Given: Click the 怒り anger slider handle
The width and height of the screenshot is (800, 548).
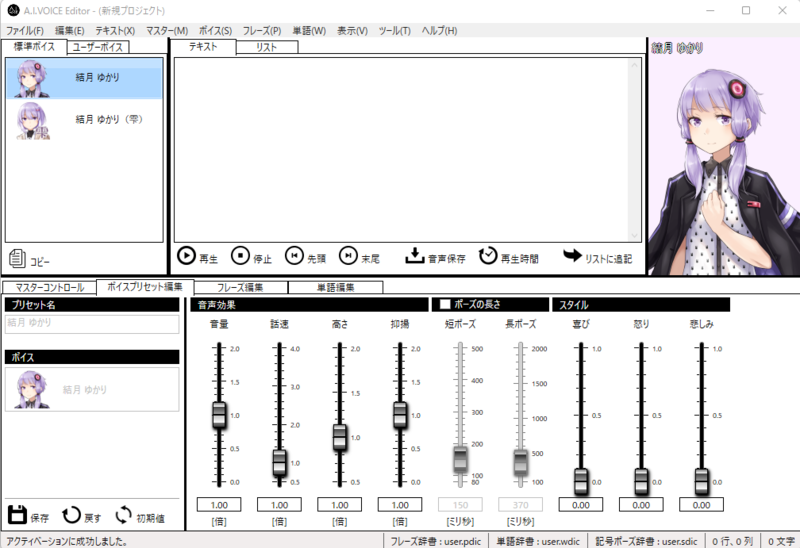Looking at the screenshot, I should click(641, 481).
